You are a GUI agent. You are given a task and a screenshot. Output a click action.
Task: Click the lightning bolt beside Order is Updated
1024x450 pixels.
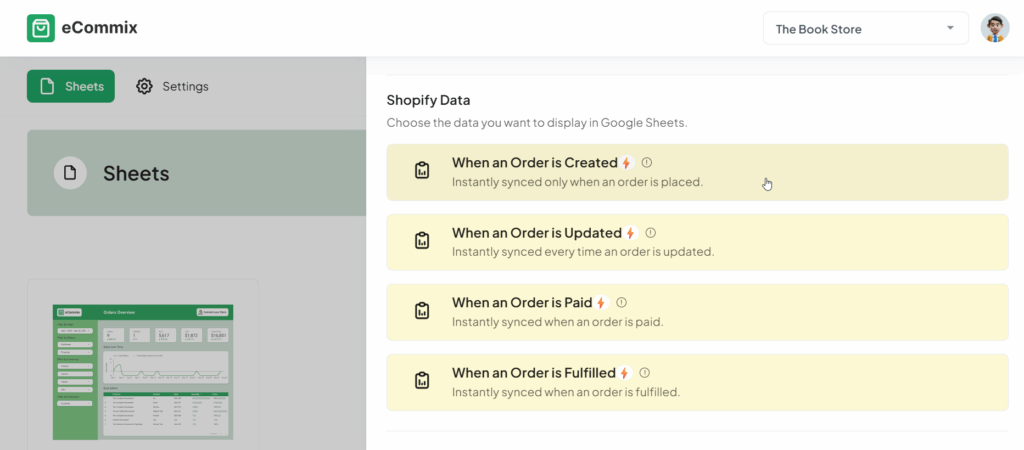[630, 233]
